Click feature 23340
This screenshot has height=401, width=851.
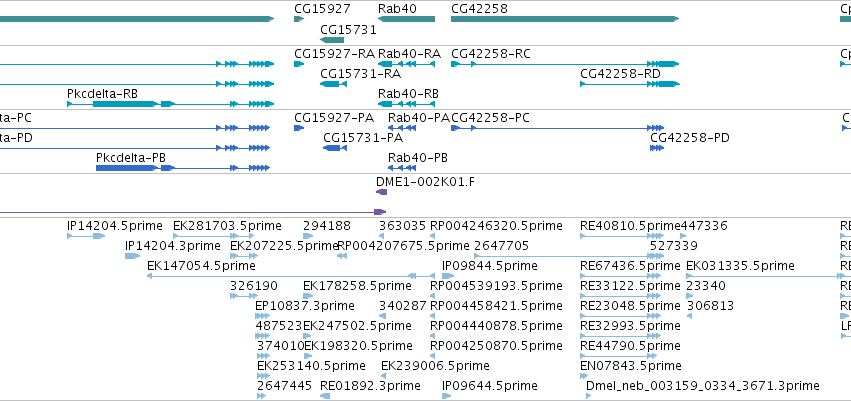click(706, 285)
